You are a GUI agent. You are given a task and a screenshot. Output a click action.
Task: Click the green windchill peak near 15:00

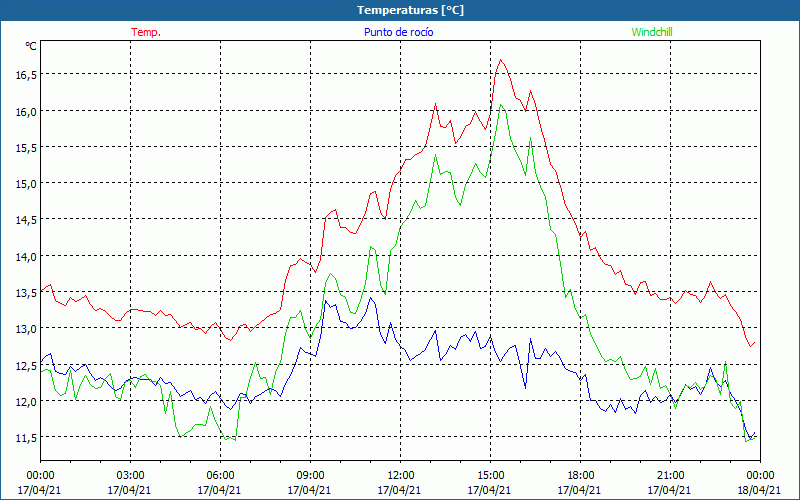(x=501, y=105)
